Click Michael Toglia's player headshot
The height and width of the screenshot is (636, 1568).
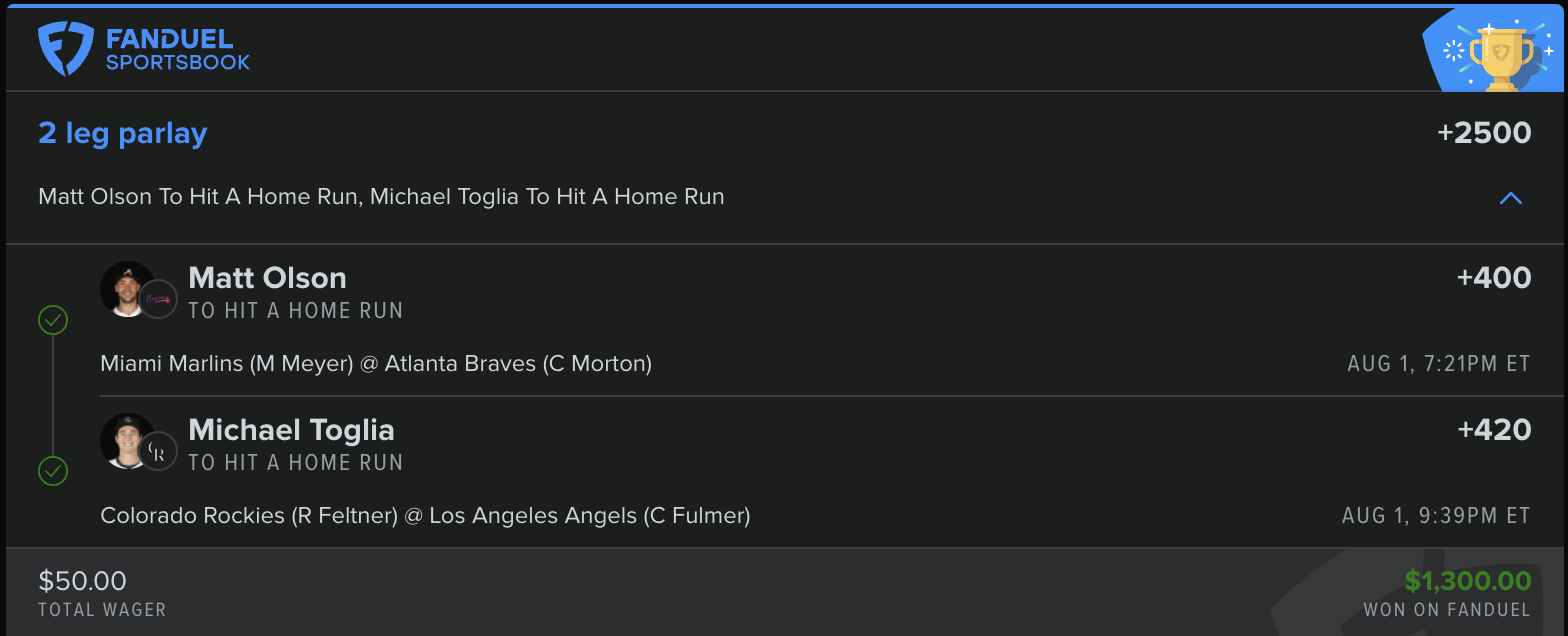coord(128,441)
